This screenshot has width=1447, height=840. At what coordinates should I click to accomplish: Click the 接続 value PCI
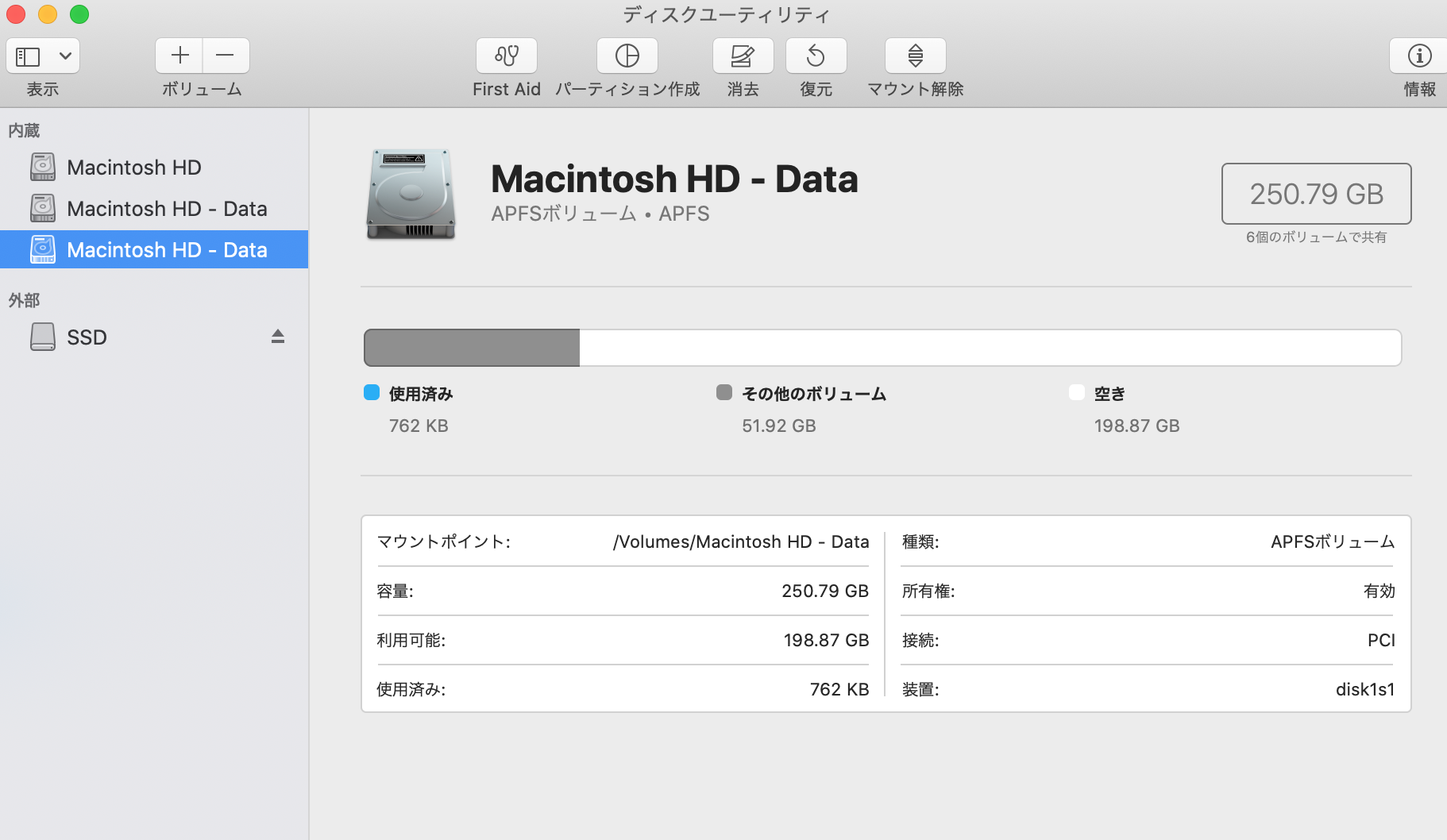coord(1381,640)
